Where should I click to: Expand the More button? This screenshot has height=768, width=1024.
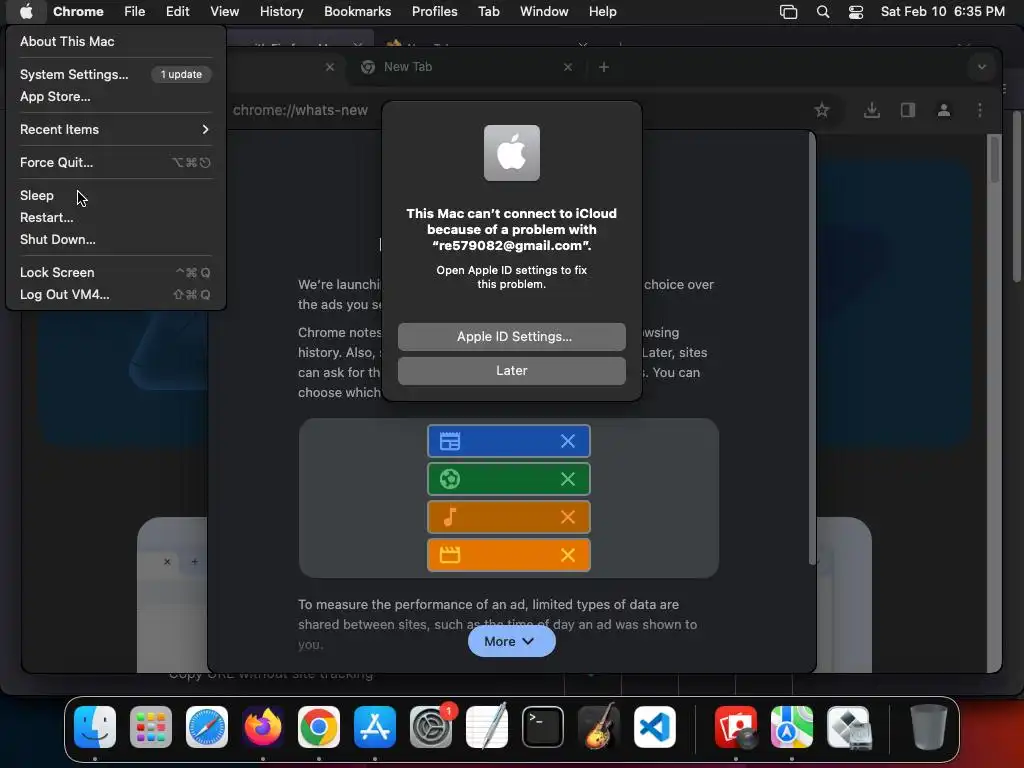511,641
